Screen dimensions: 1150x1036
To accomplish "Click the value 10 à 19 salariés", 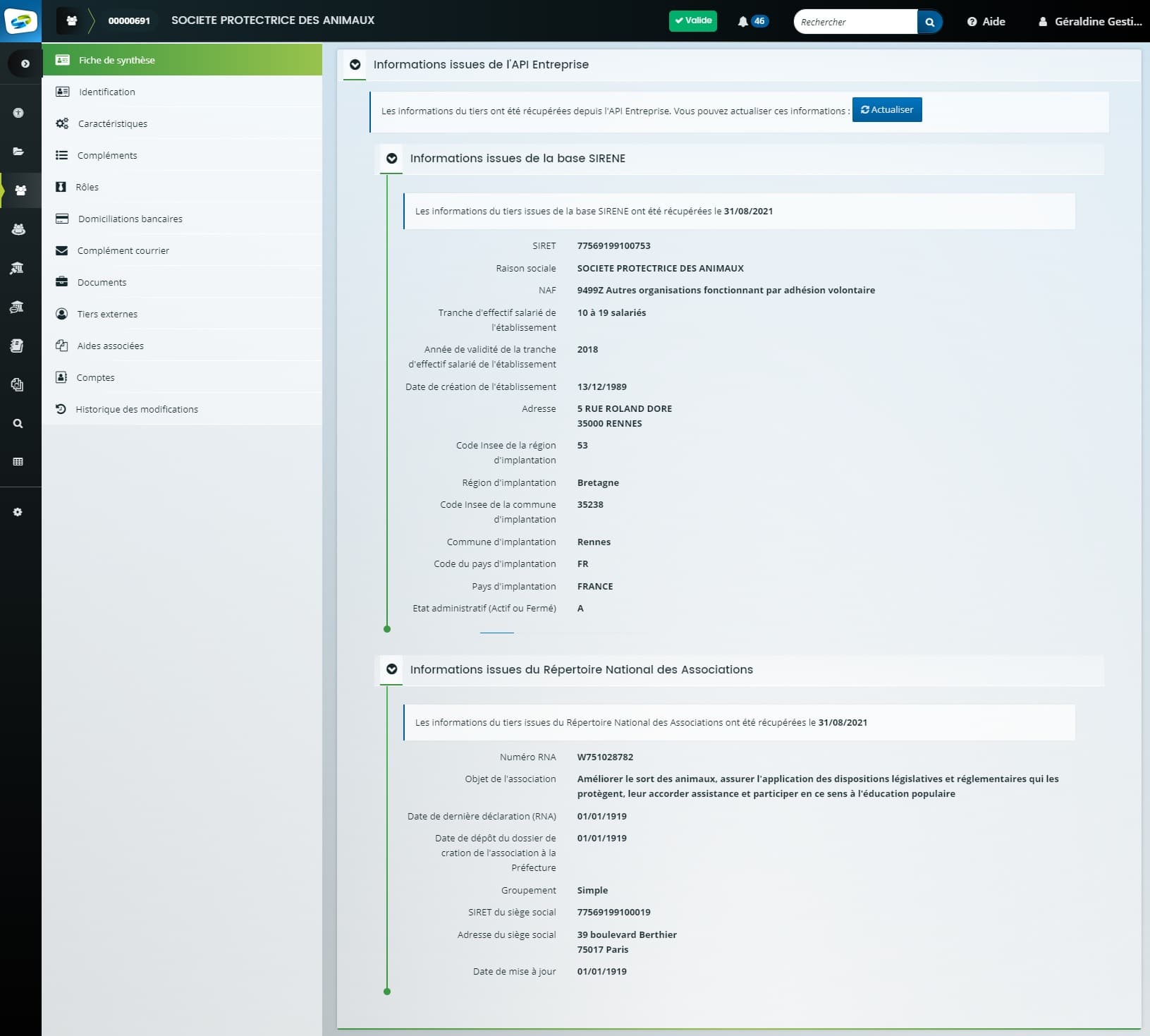I will coord(611,313).
